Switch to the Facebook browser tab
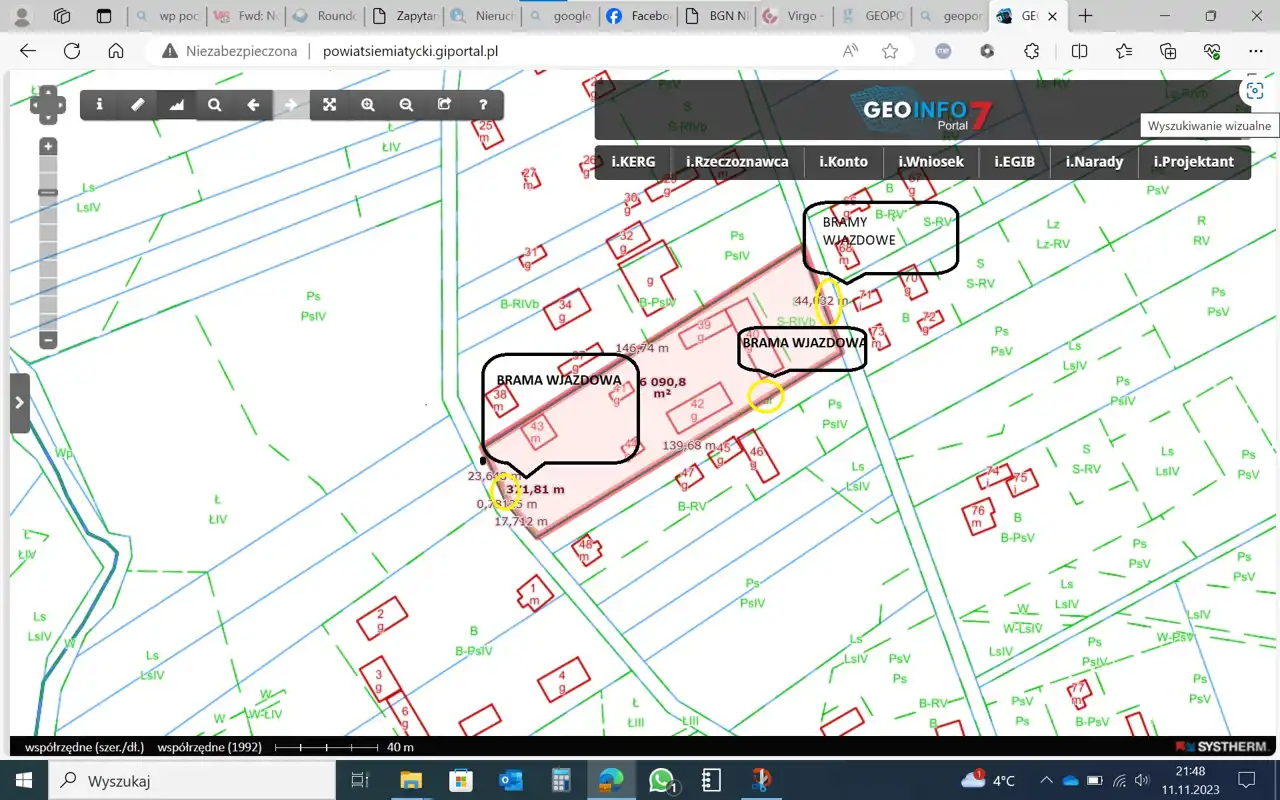1280x800 pixels. [637, 16]
